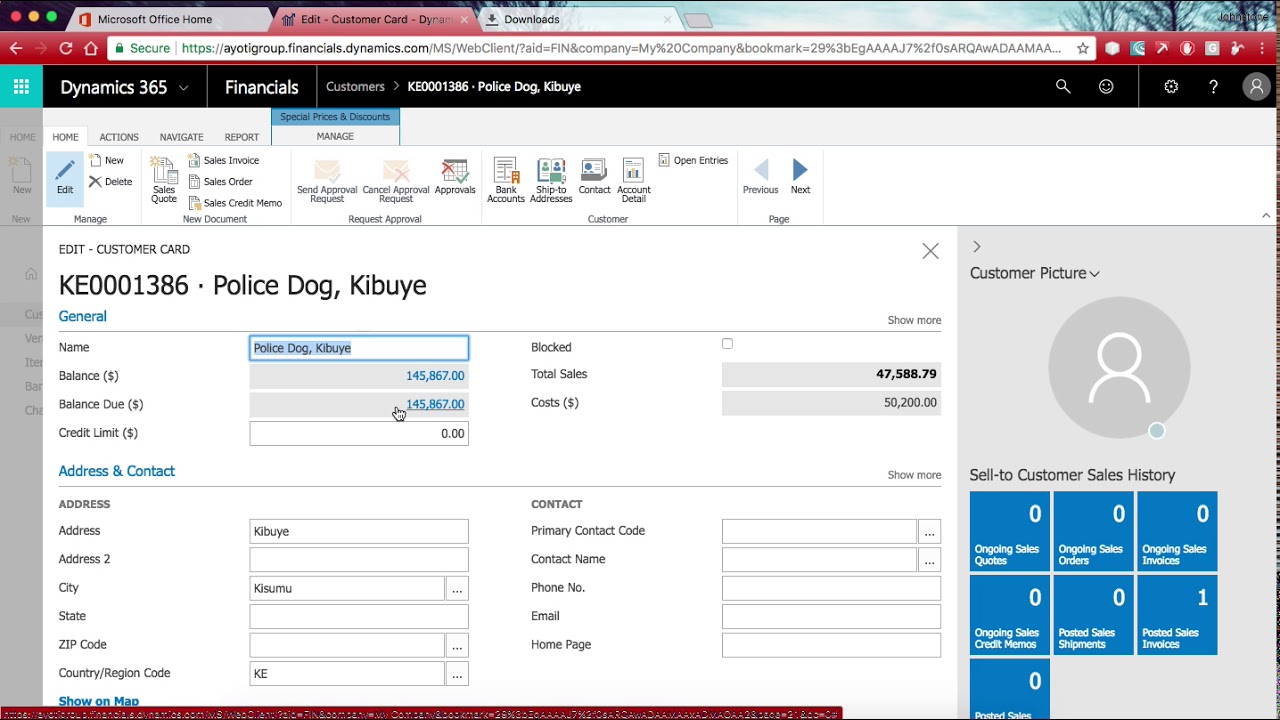
Task: Create a Sales Order document
Action: [220, 182]
